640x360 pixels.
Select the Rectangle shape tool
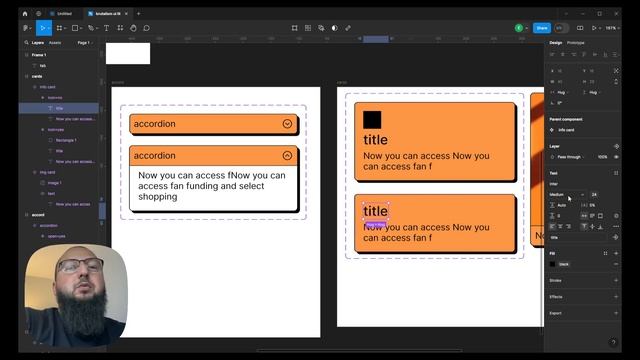(x=75, y=28)
